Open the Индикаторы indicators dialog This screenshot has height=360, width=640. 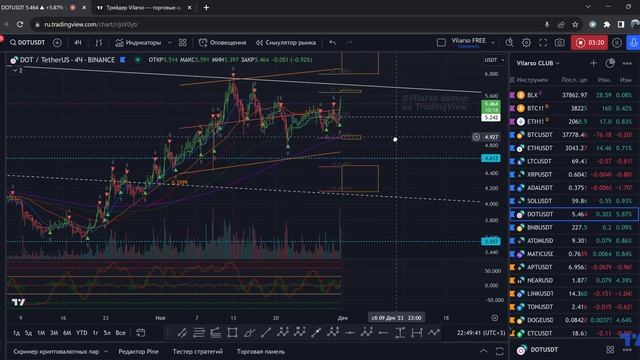pos(138,42)
